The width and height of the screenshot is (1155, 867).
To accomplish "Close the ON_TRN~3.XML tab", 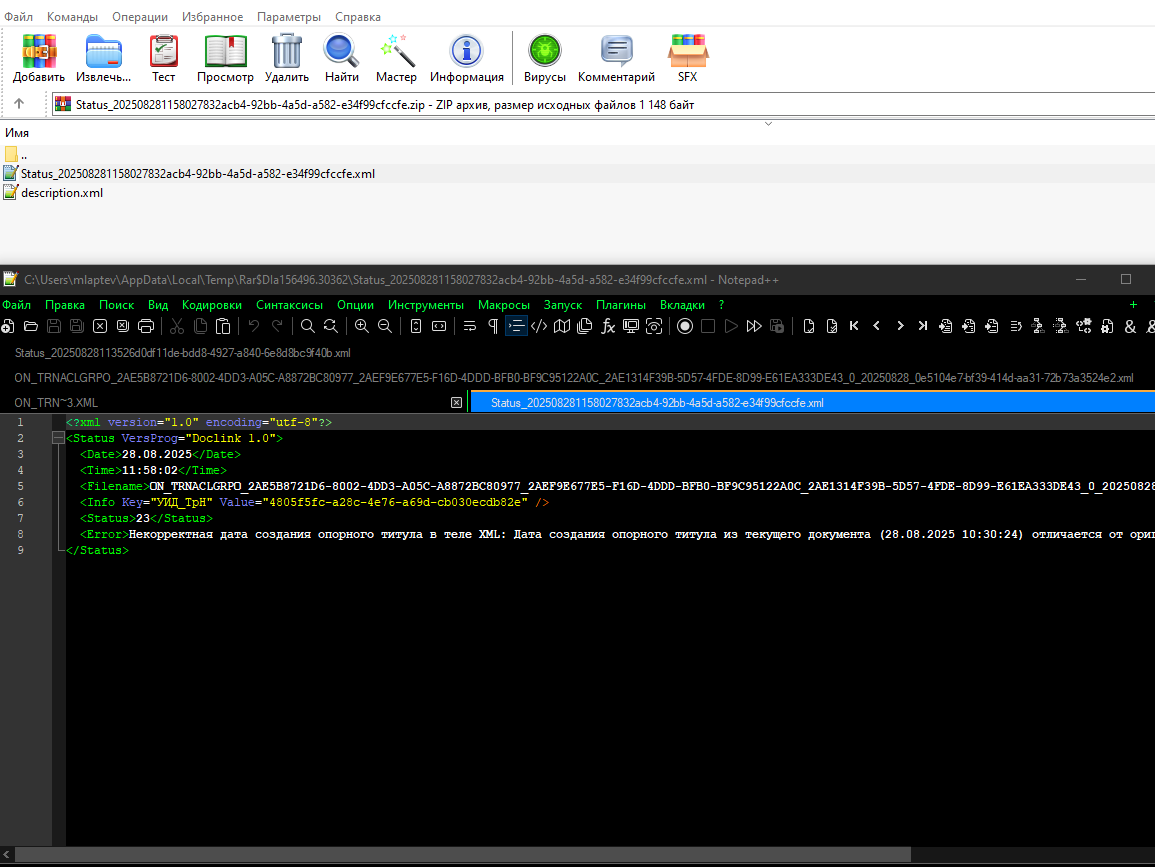I will click(x=457, y=403).
